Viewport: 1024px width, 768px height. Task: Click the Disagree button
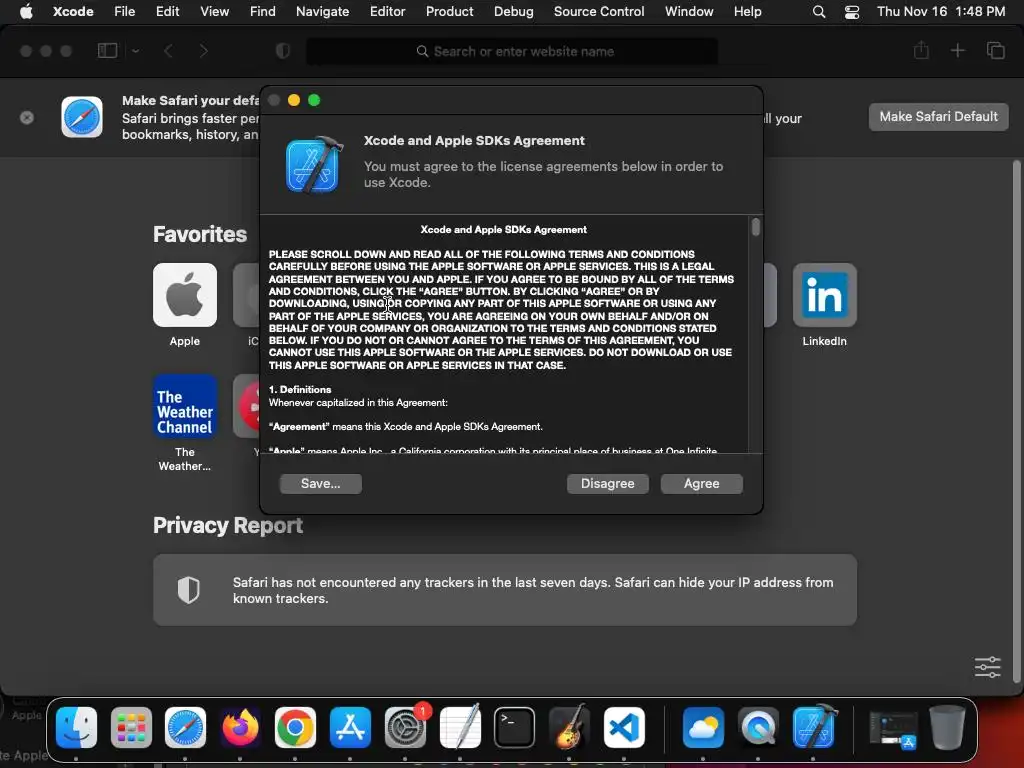tap(607, 483)
